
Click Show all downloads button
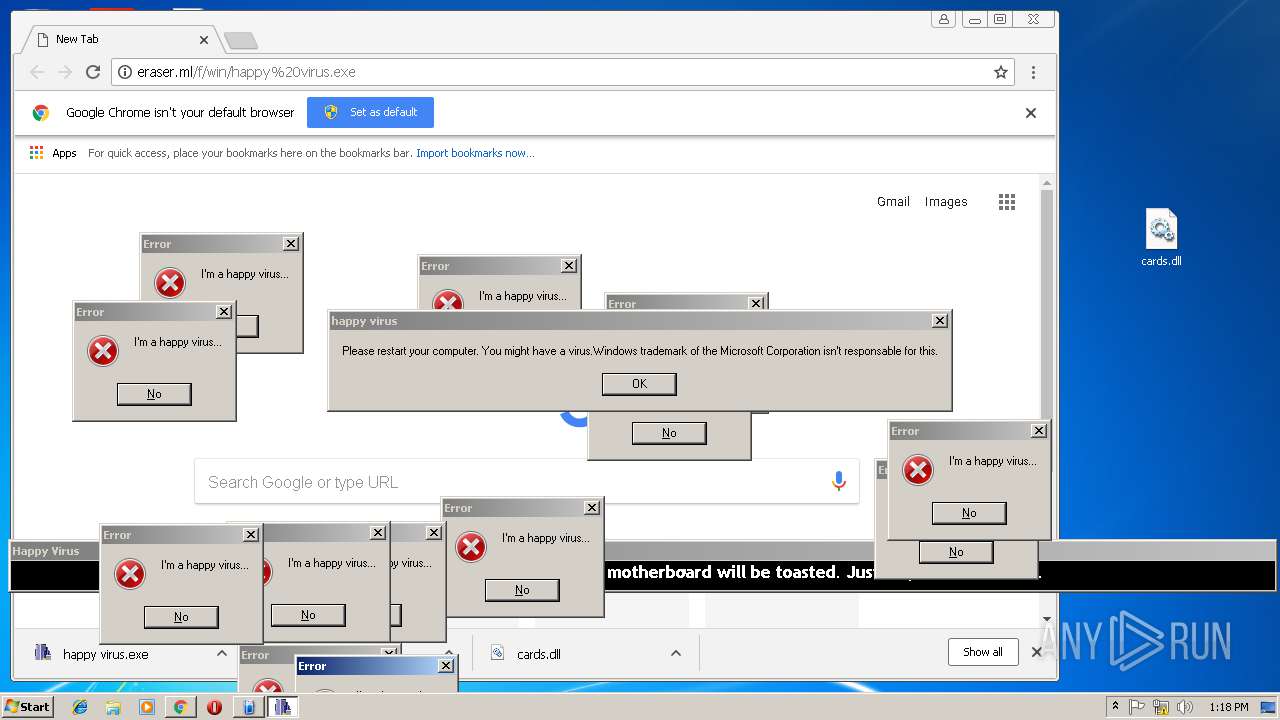click(x=983, y=652)
